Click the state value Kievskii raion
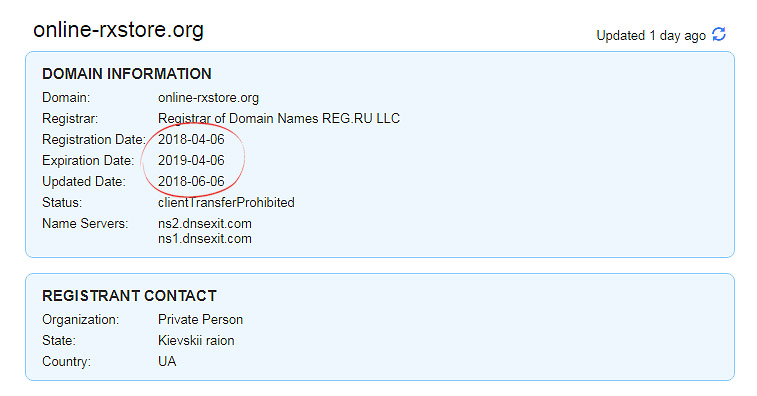Viewport: 757px width, 396px height. (x=196, y=340)
